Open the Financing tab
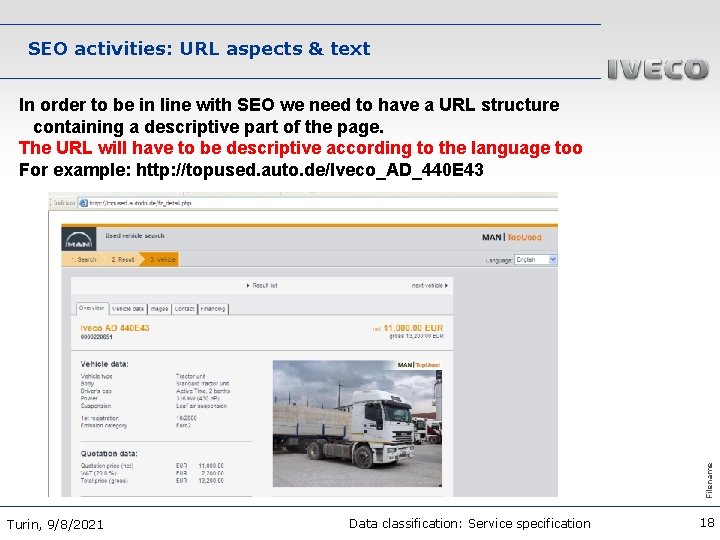The image size is (720, 540). click(213, 309)
